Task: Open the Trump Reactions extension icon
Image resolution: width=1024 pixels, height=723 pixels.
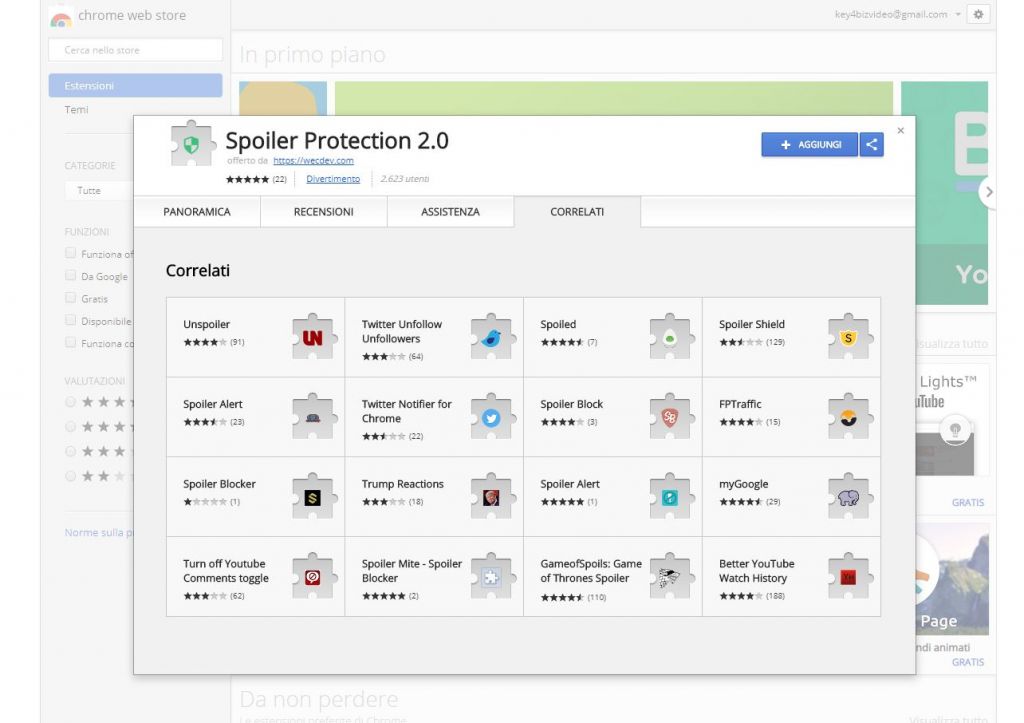Action: point(492,497)
